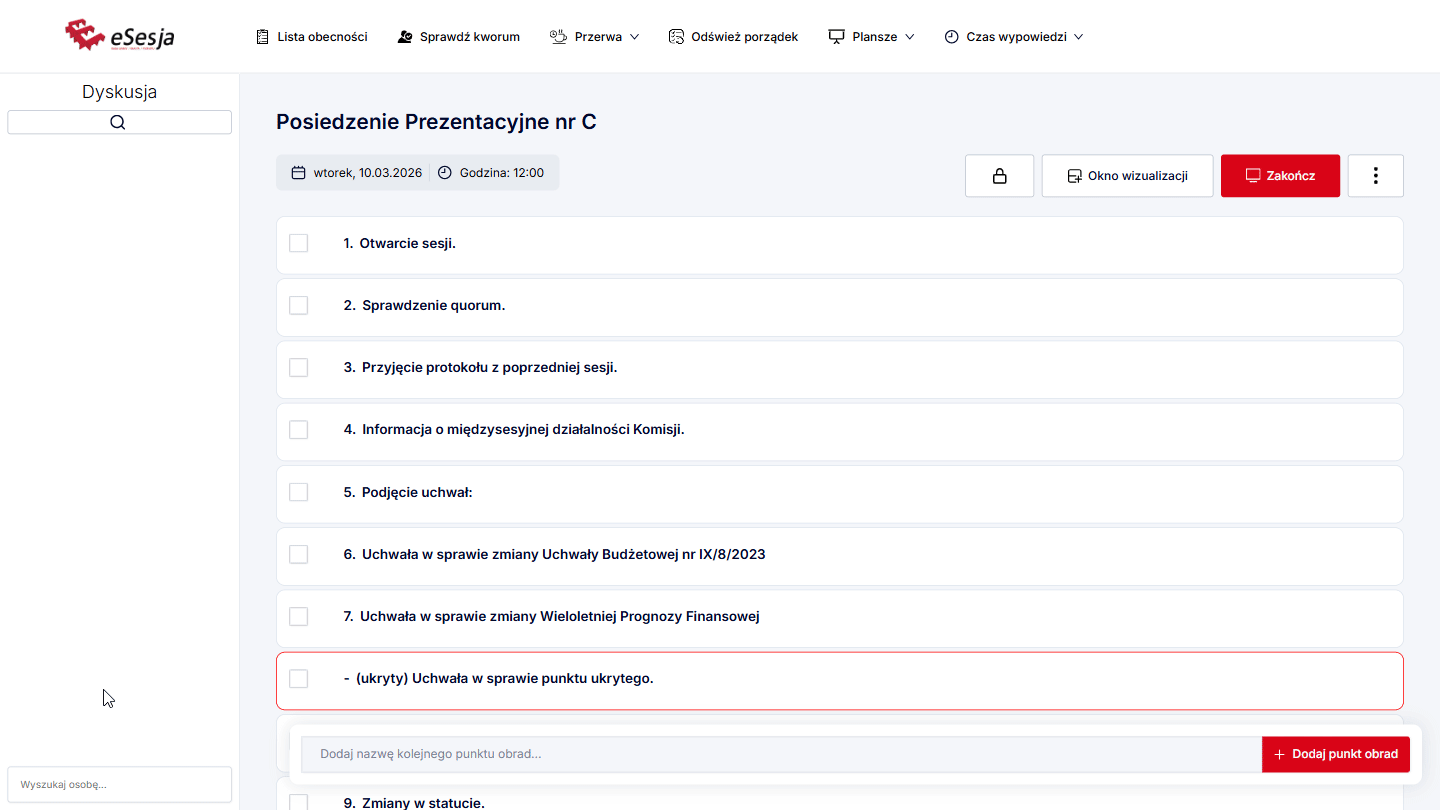Tick the checkbox for Sprawdzenie quorum

(x=299, y=305)
